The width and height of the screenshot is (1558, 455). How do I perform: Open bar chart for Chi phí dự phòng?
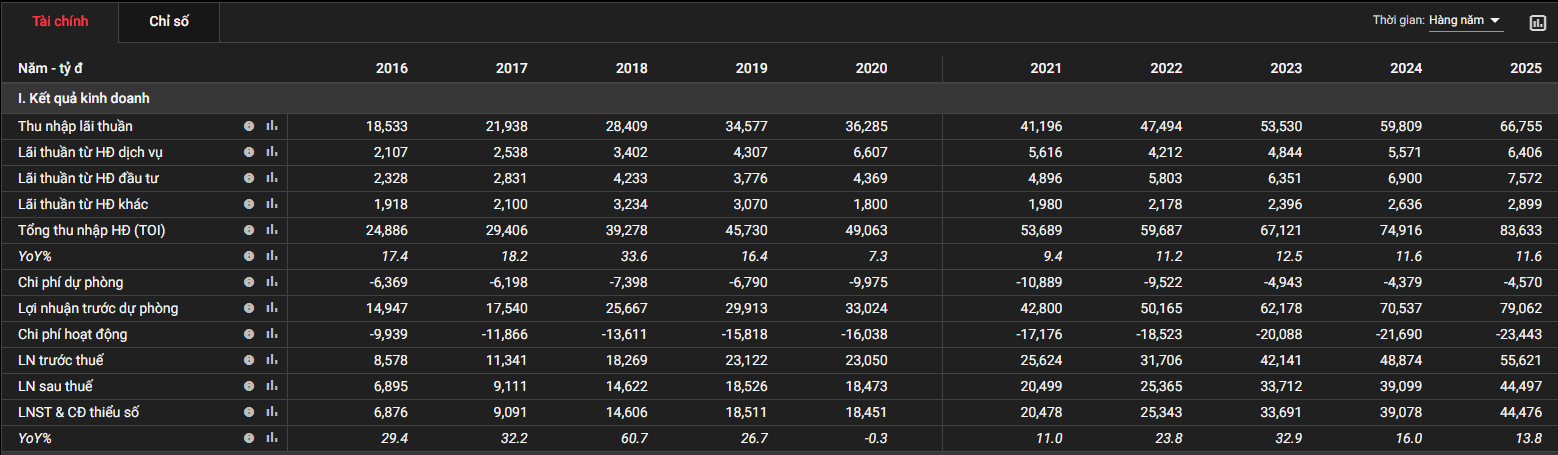271,282
